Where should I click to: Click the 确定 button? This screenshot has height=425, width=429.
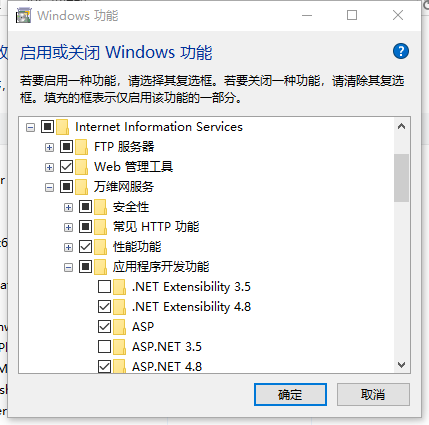tap(290, 395)
